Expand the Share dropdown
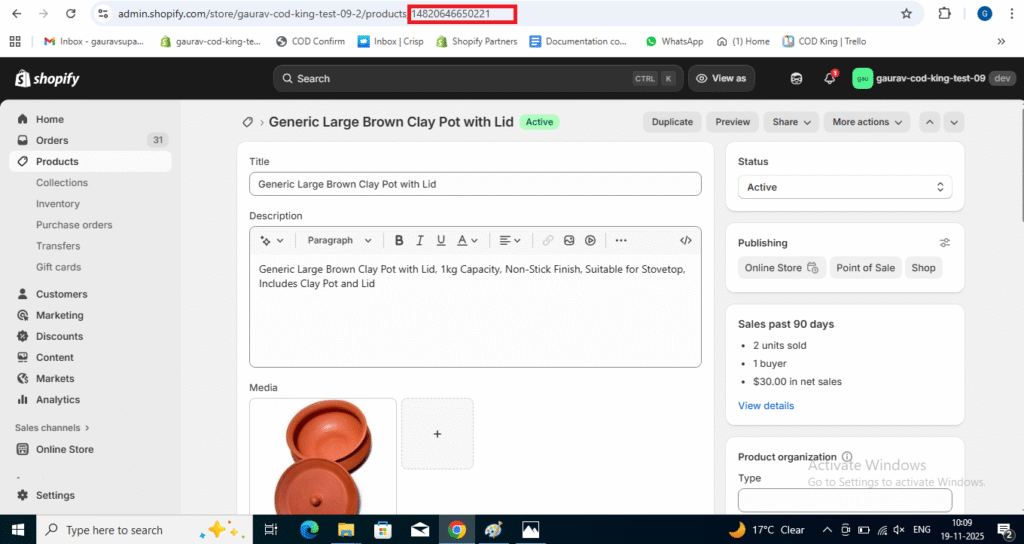1024x544 pixels. [791, 122]
